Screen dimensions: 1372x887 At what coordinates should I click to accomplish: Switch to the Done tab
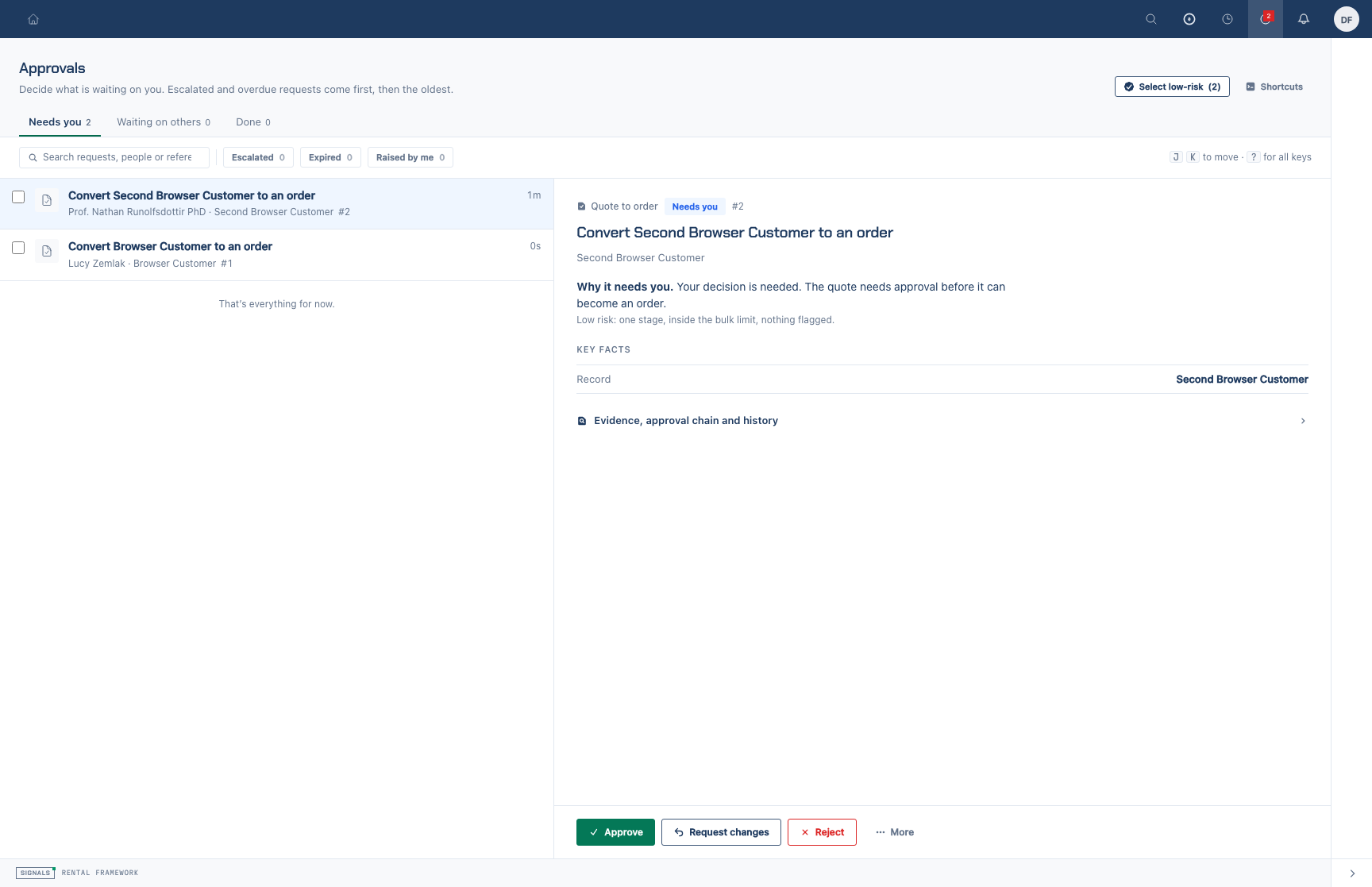[253, 122]
